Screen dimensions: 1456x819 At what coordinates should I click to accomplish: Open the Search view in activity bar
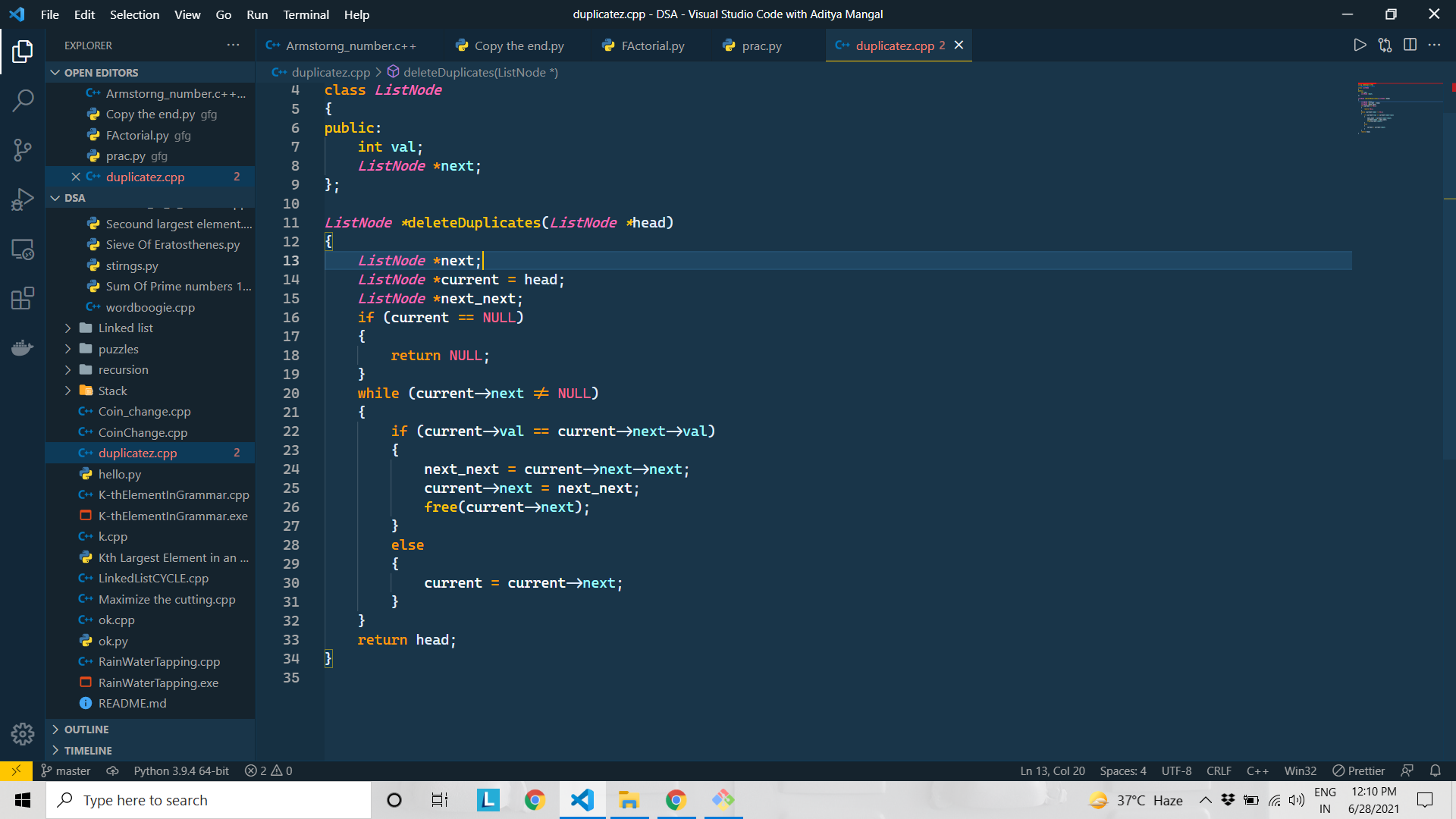coord(23,100)
